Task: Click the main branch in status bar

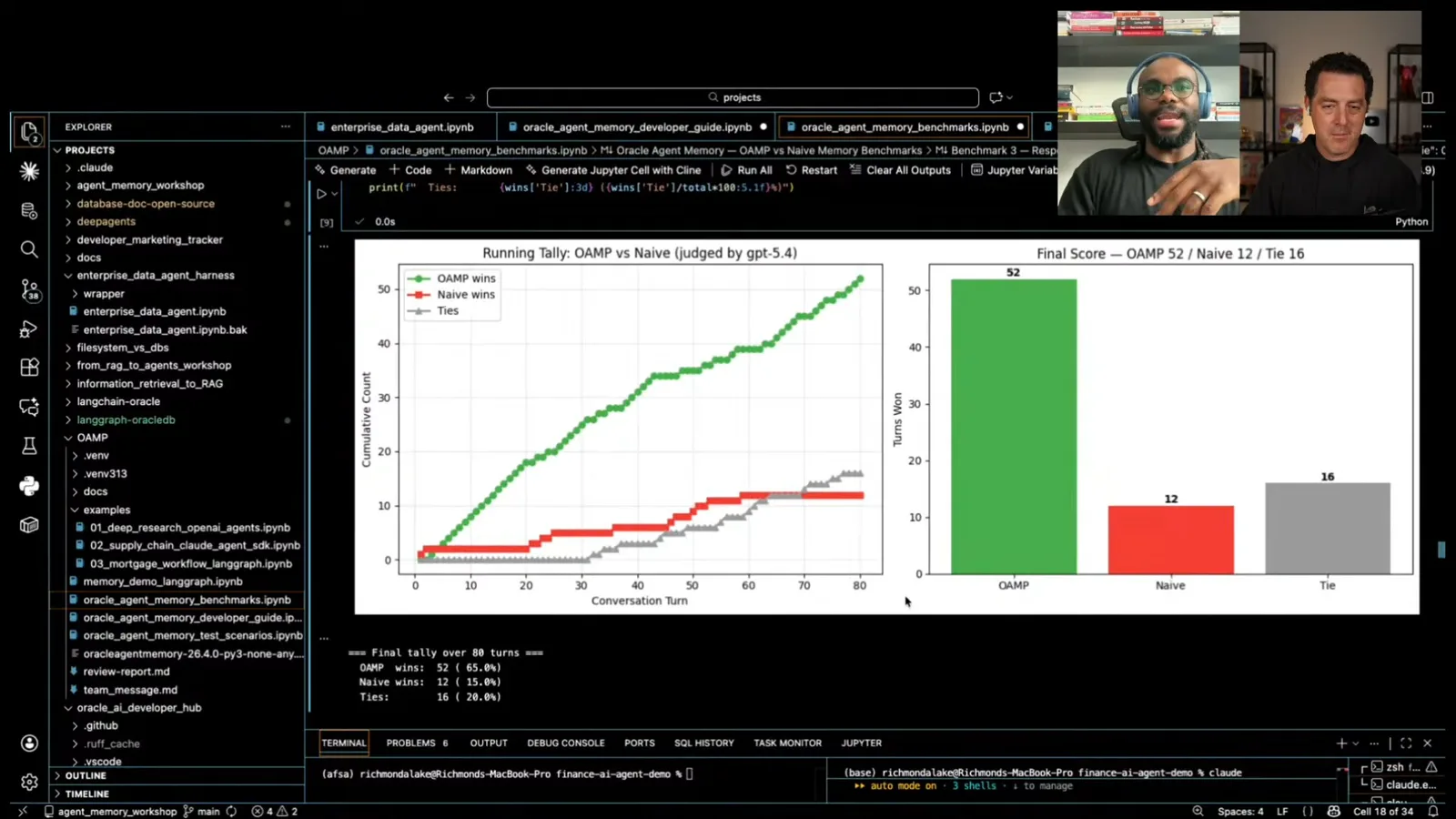Action: 201,811
